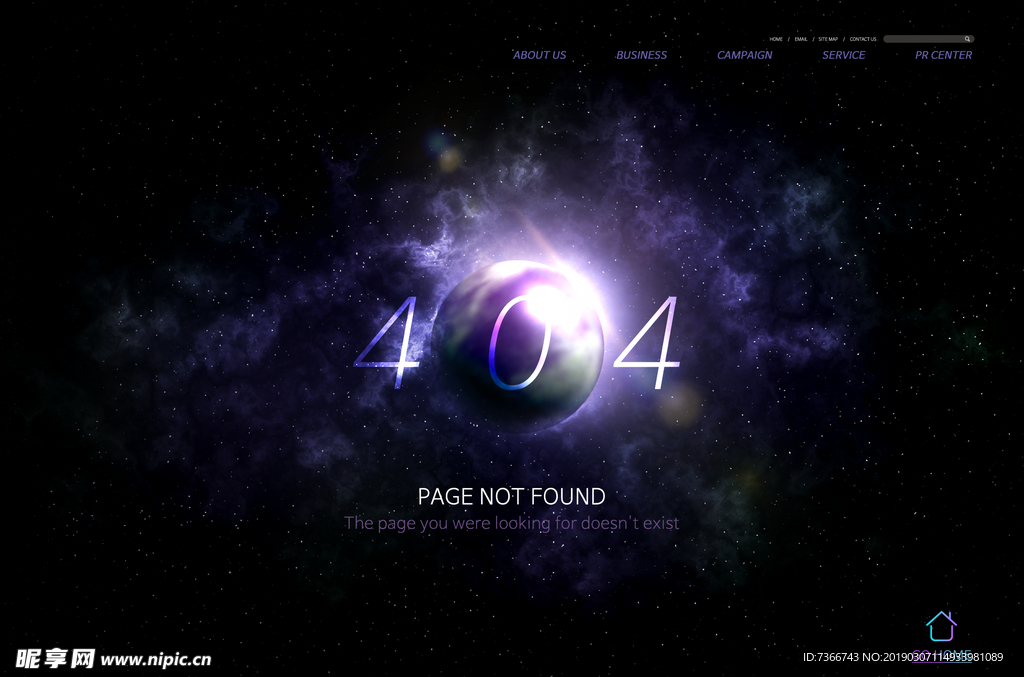Viewport: 1024px width, 677px height.
Task: Click the neon house home icon
Action: click(941, 626)
